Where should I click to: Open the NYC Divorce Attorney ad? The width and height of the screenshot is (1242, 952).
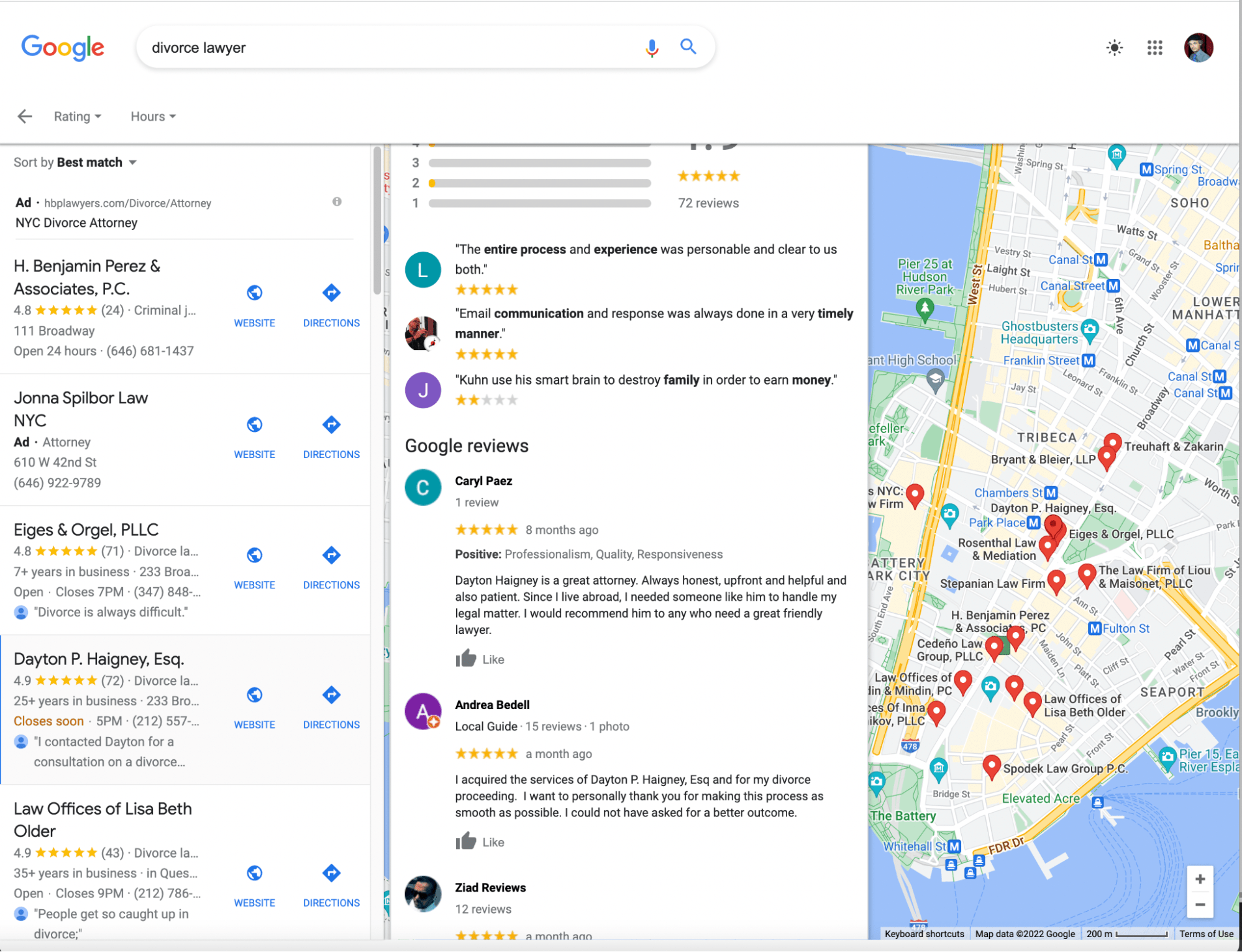[76, 222]
